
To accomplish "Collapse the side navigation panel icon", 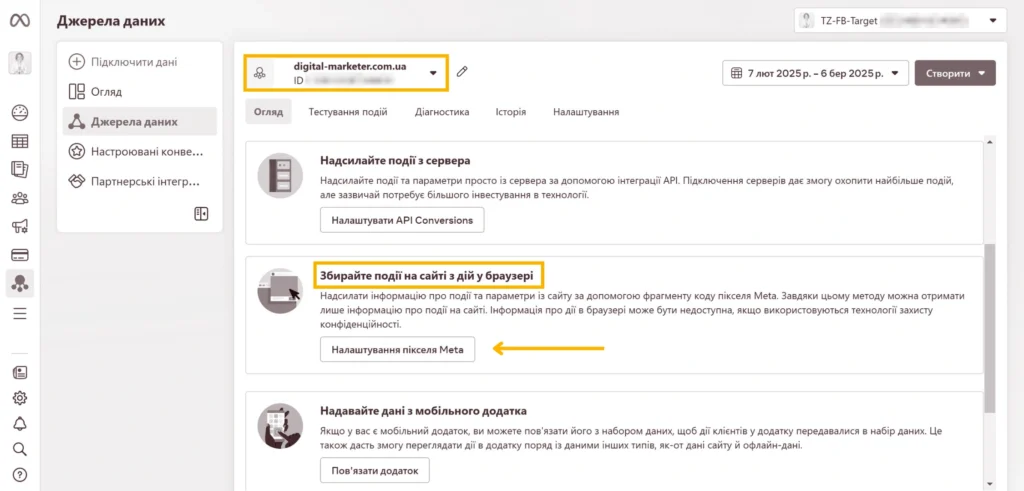I will (x=201, y=214).
